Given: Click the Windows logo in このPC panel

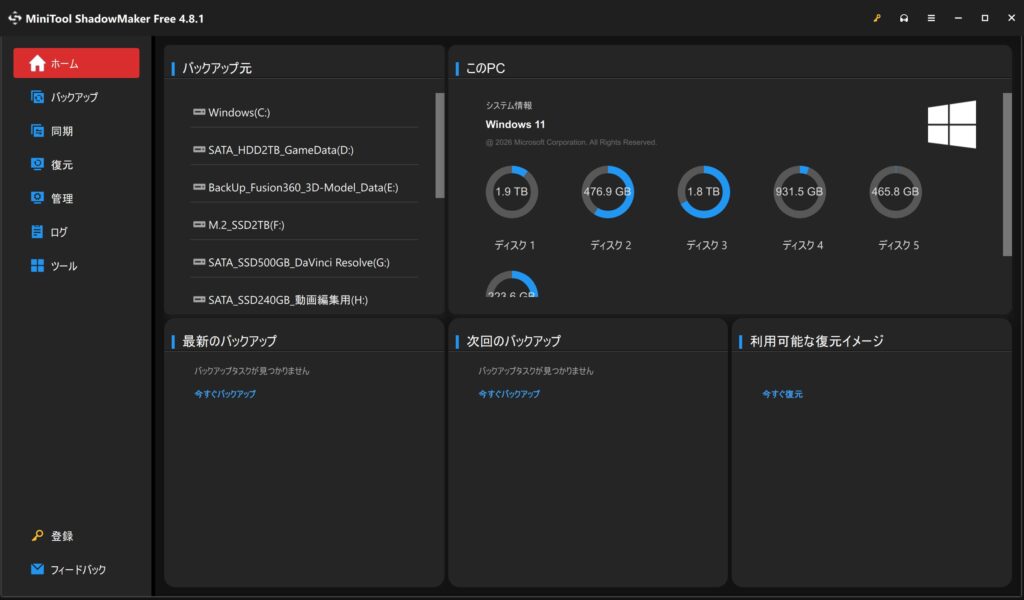Looking at the screenshot, I should click(952, 124).
